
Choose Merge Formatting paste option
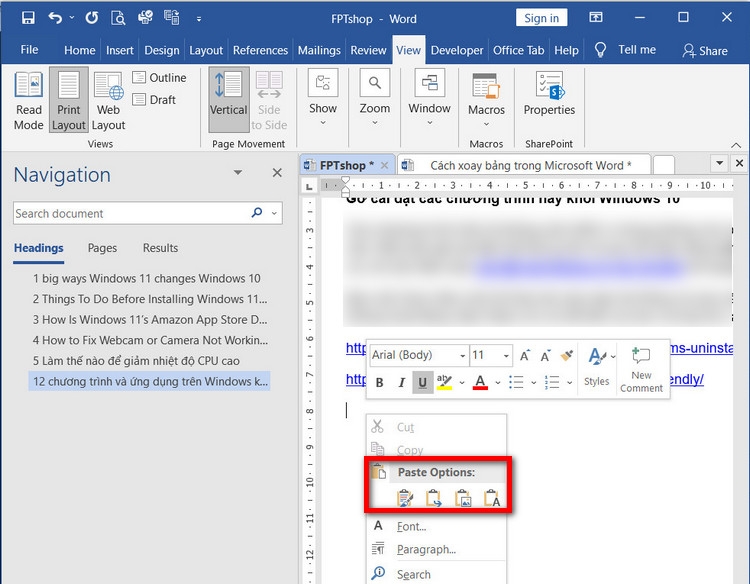click(x=434, y=498)
